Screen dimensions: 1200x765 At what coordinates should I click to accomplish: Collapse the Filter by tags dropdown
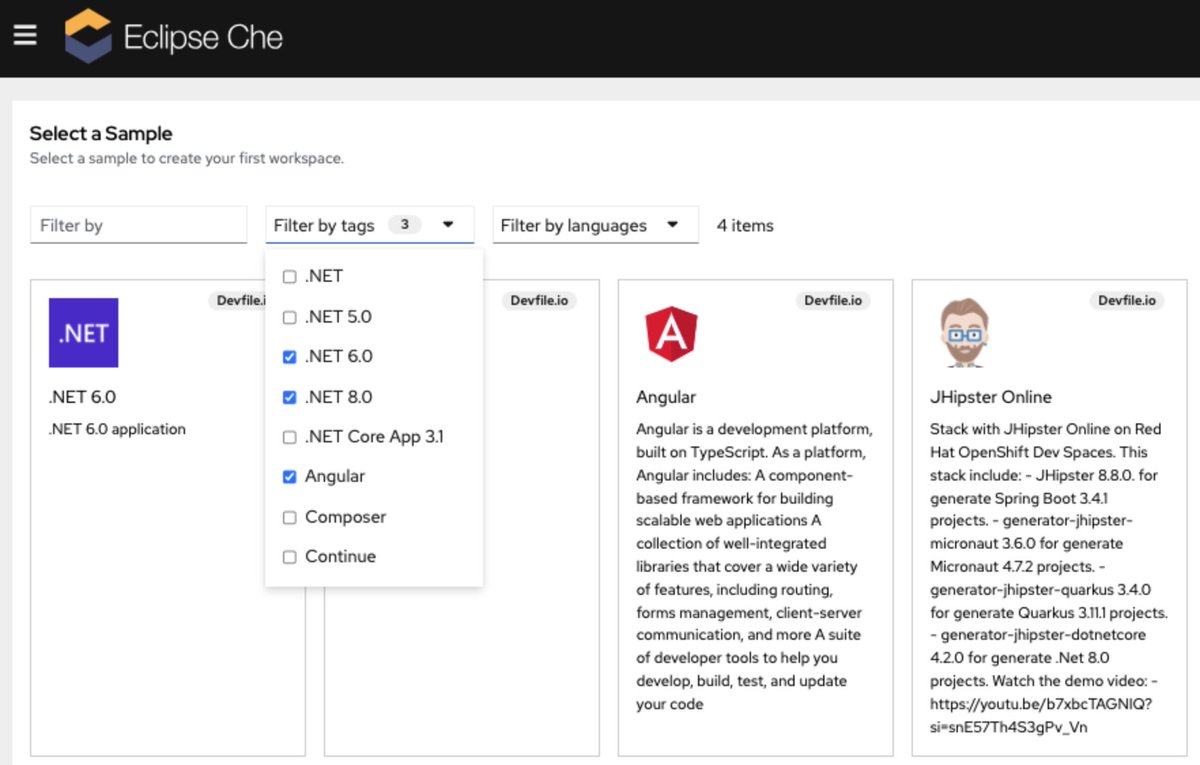click(370, 225)
